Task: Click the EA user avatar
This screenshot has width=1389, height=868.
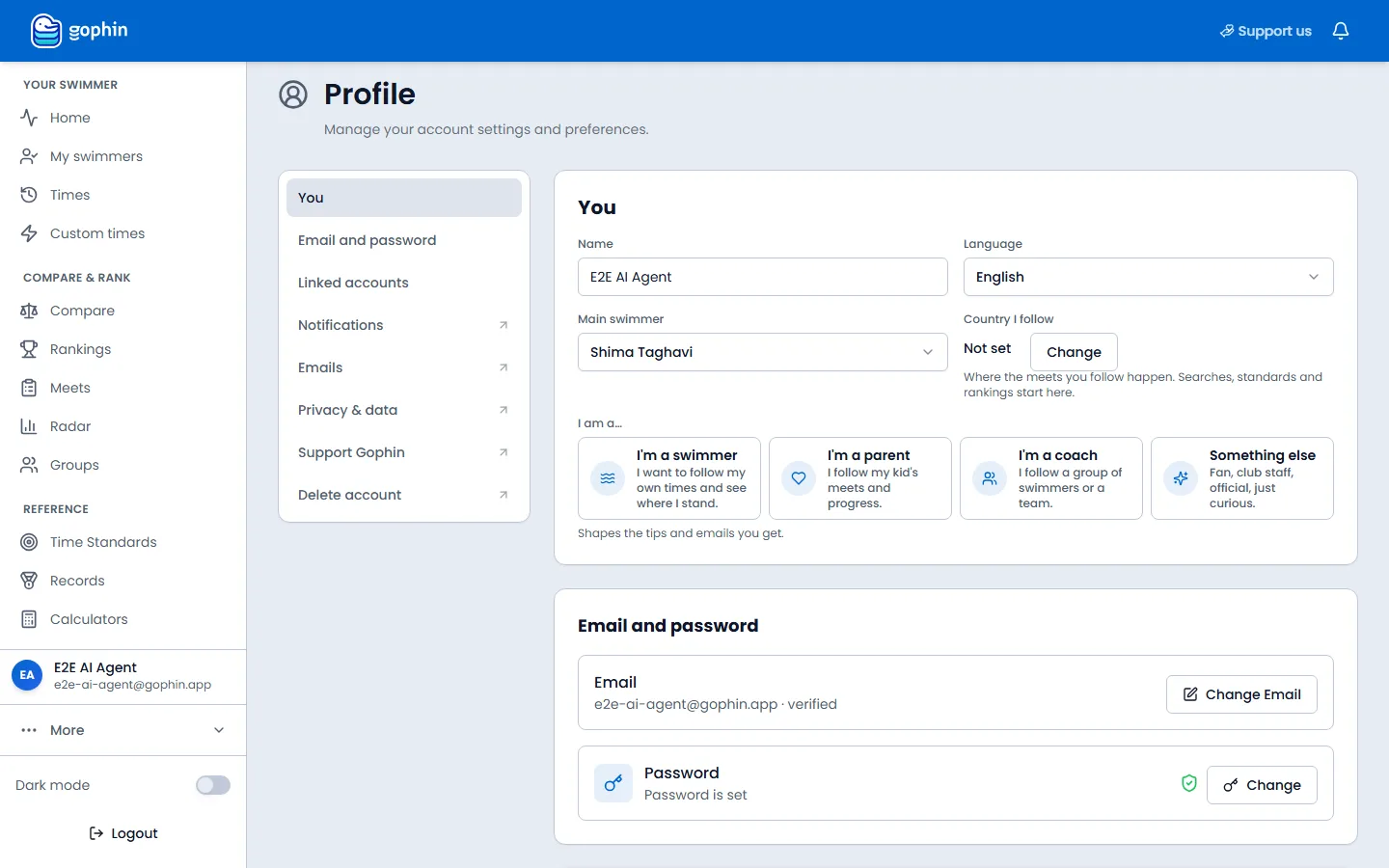Action: 27,675
